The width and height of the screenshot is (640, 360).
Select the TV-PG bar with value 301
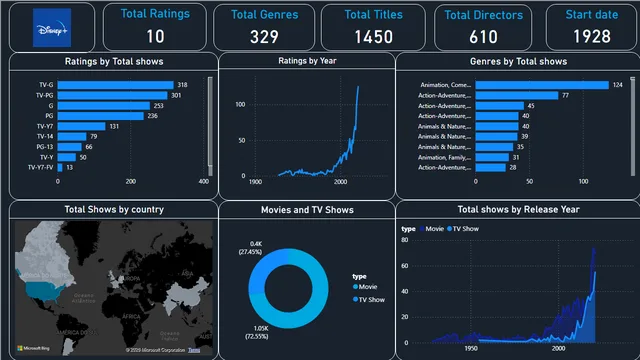(112, 96)
